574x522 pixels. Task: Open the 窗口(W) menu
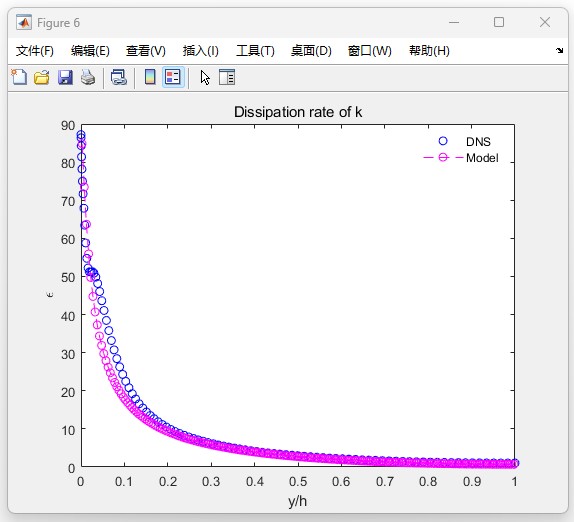click(x=370, y=51)
